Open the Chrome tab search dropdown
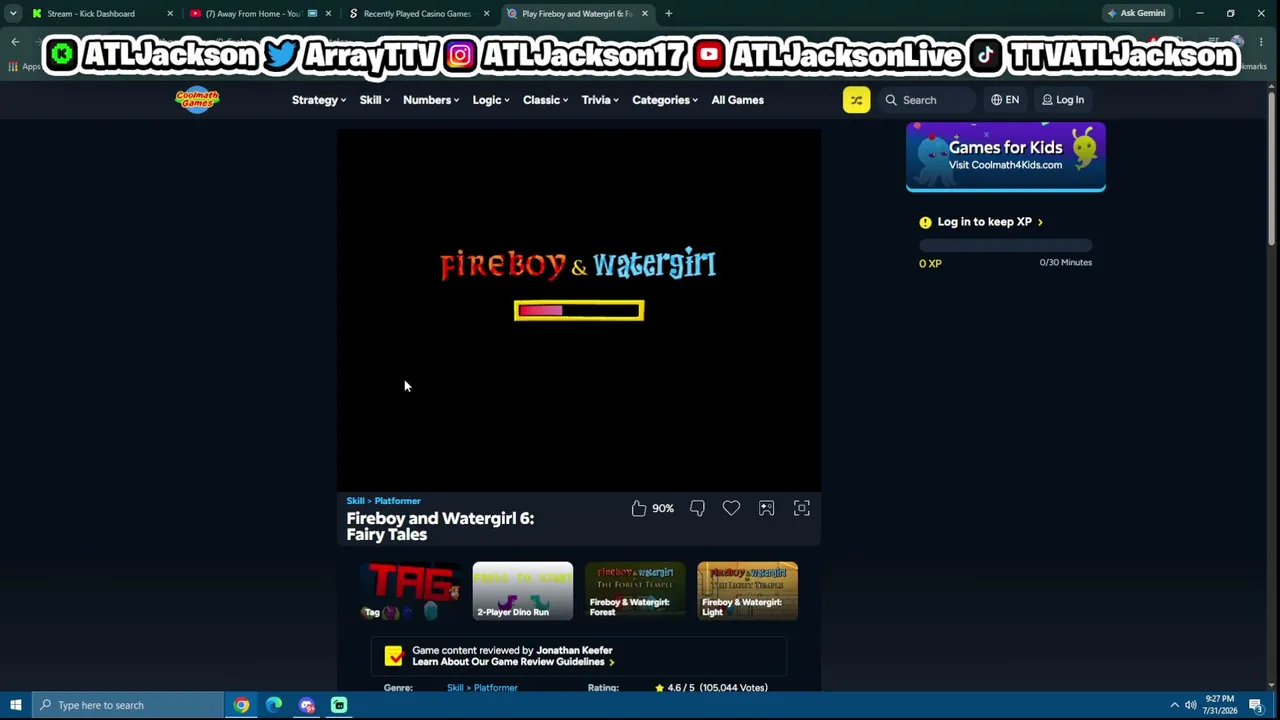This screenshot has height=720, width=1280. pos(13,13)
